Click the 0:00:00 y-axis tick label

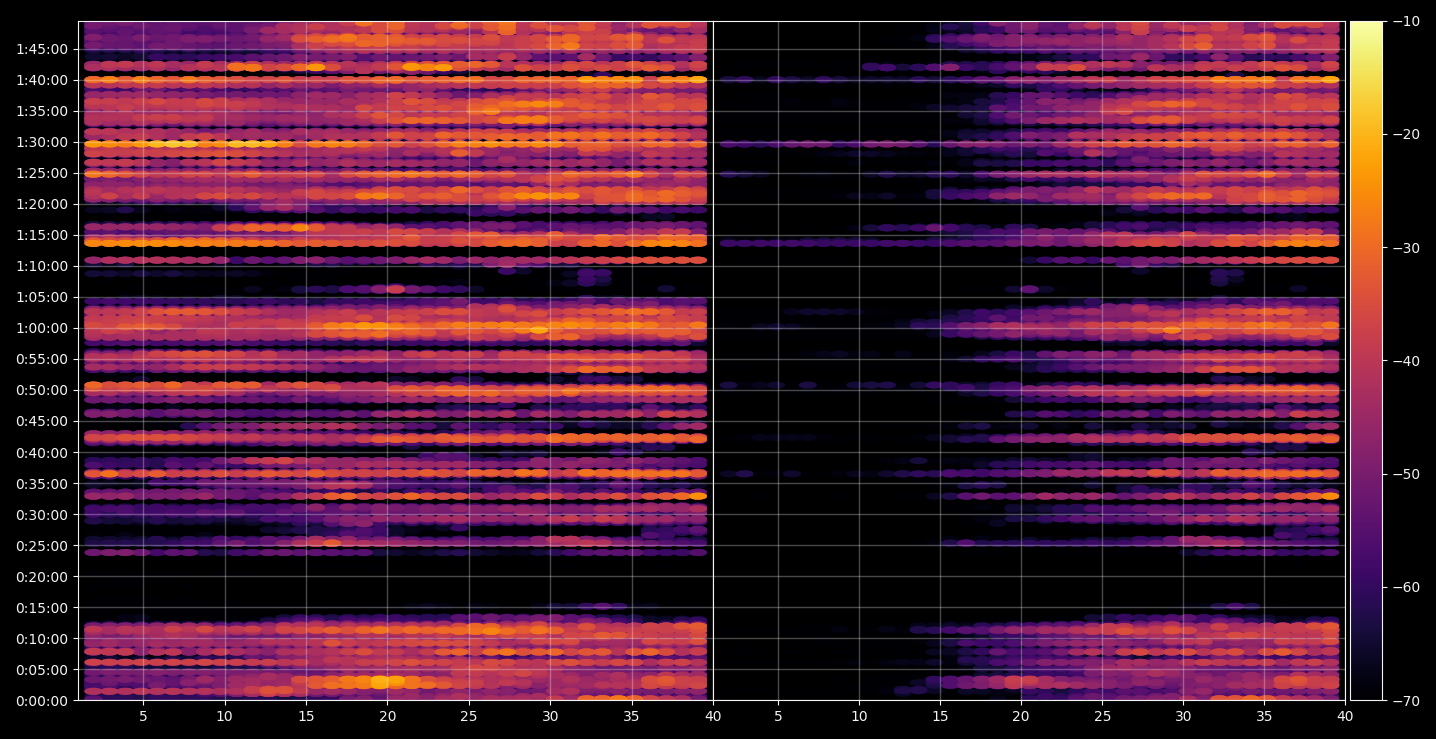point(41,700)
